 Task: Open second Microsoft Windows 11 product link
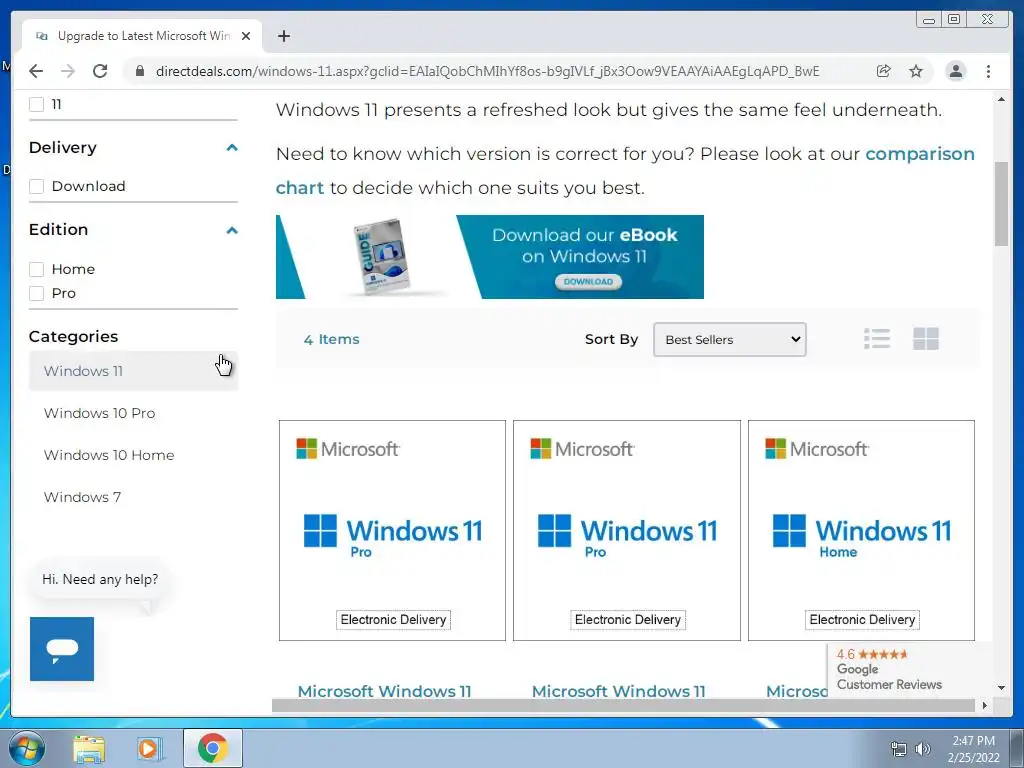pos(618,691)
